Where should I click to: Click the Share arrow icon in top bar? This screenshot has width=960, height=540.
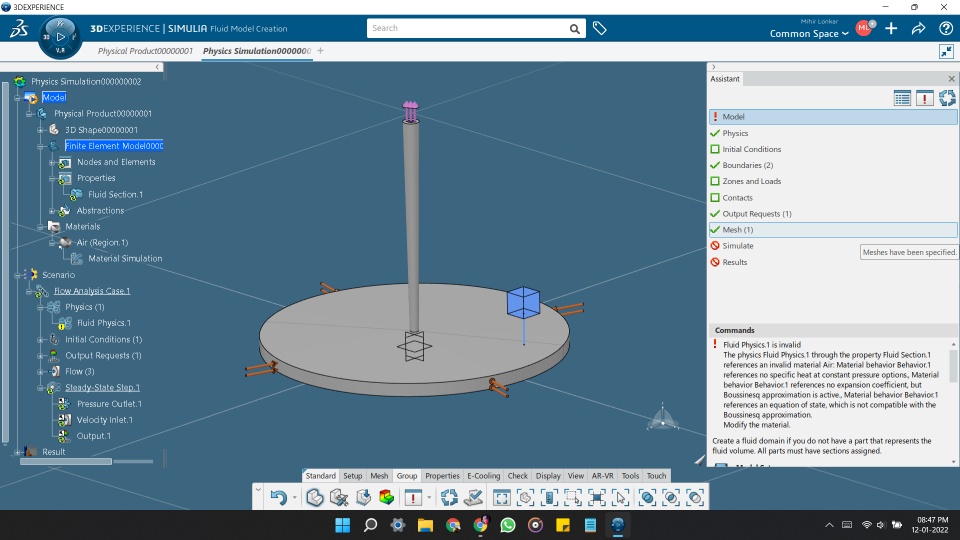918,28
